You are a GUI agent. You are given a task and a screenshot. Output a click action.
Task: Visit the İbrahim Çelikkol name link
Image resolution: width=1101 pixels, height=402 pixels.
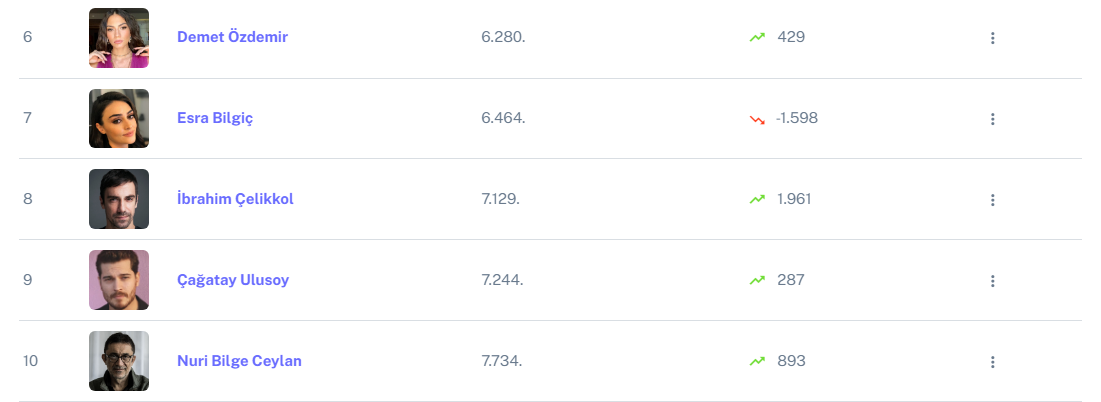click(235, 199)
